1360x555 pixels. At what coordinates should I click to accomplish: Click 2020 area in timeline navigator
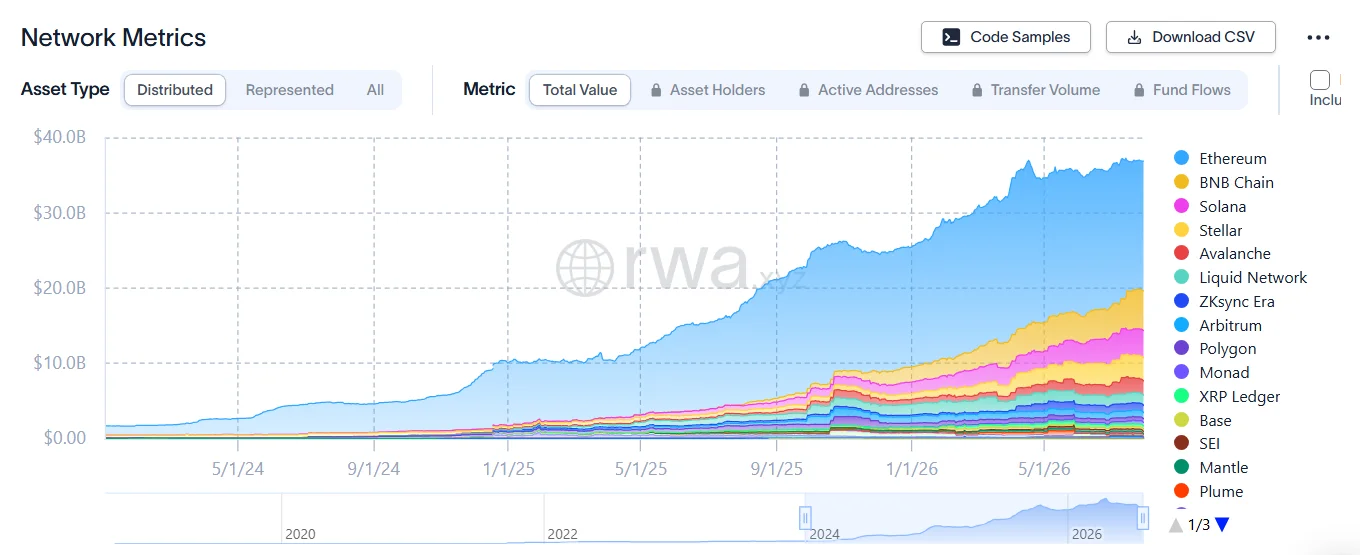point(300,534)
